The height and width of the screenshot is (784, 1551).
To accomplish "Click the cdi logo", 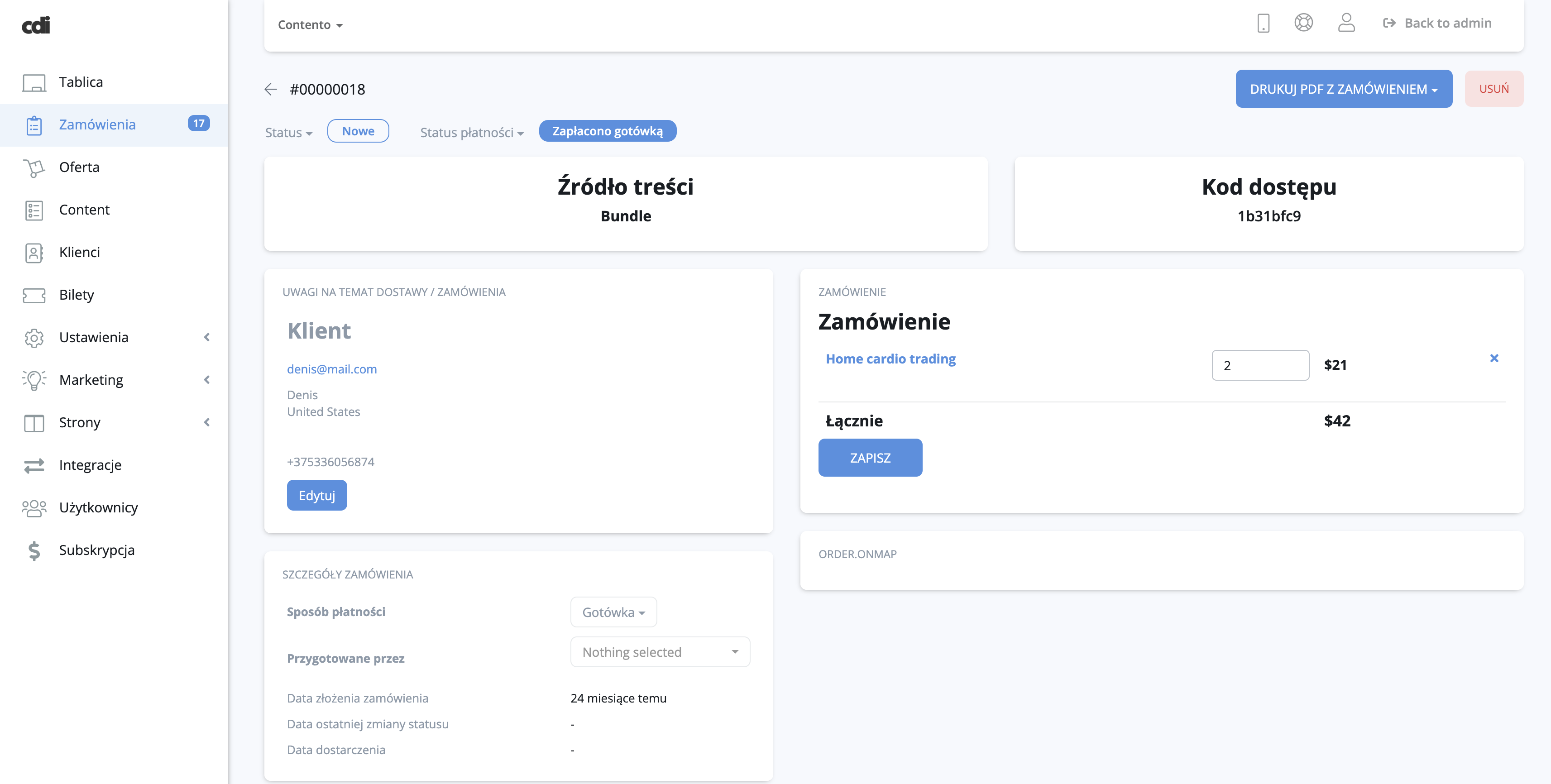I will (36, 25).
